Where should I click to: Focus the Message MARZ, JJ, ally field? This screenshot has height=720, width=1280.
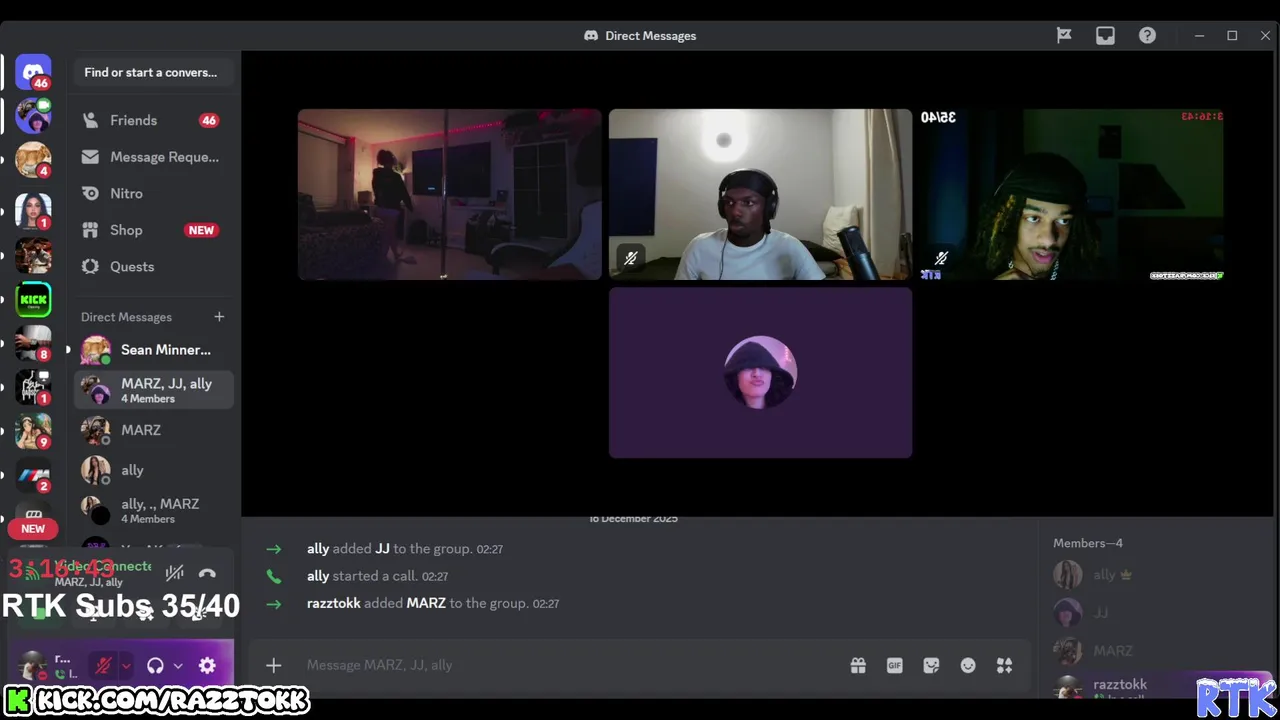pyautogui.click(x=570, y=665)
